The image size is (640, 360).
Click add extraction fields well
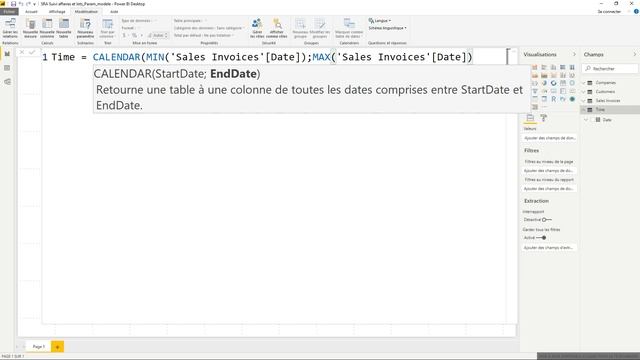(549, 248)
